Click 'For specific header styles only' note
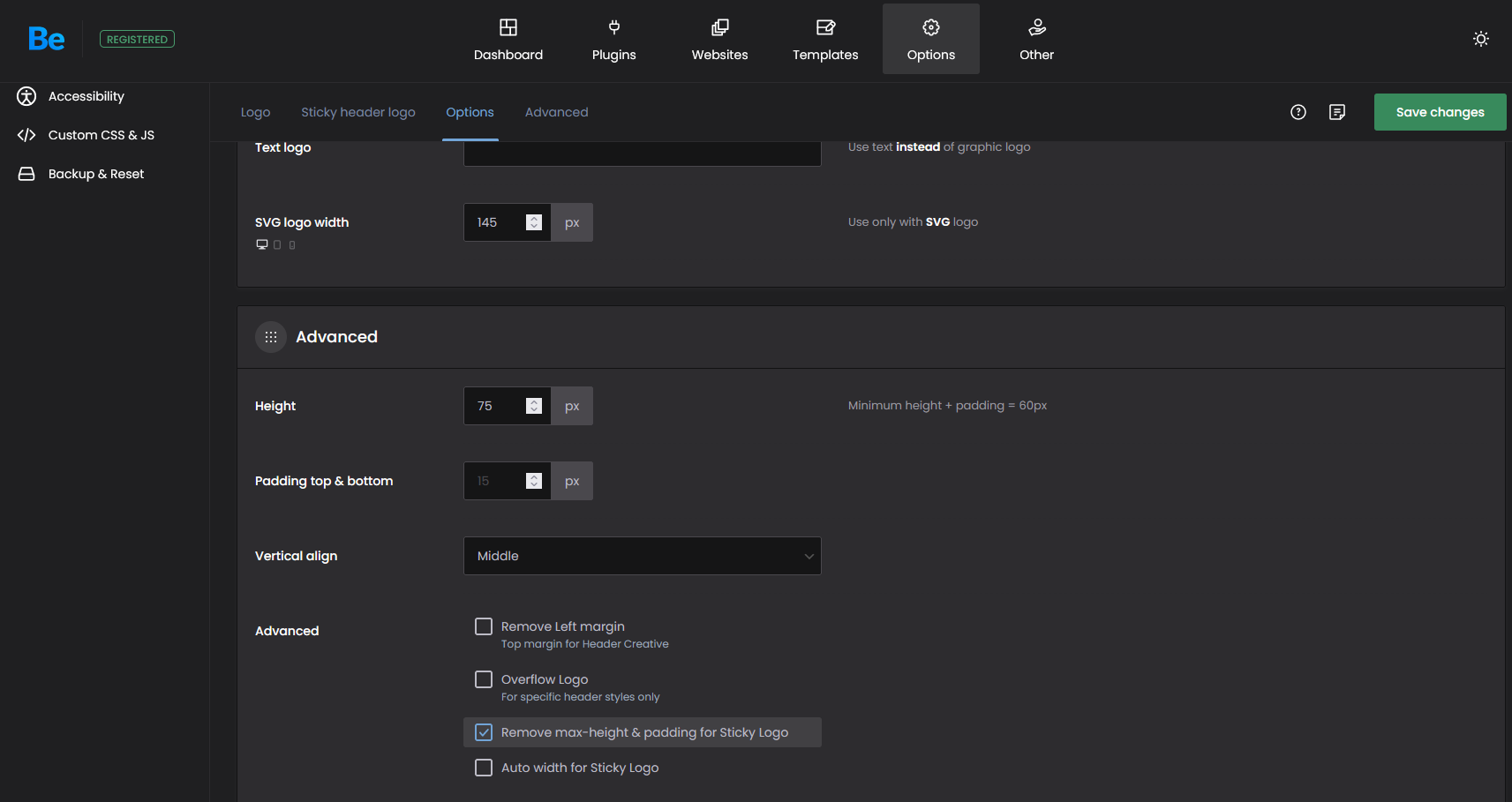Screen dimensions: 1512x802 point(581,697)
